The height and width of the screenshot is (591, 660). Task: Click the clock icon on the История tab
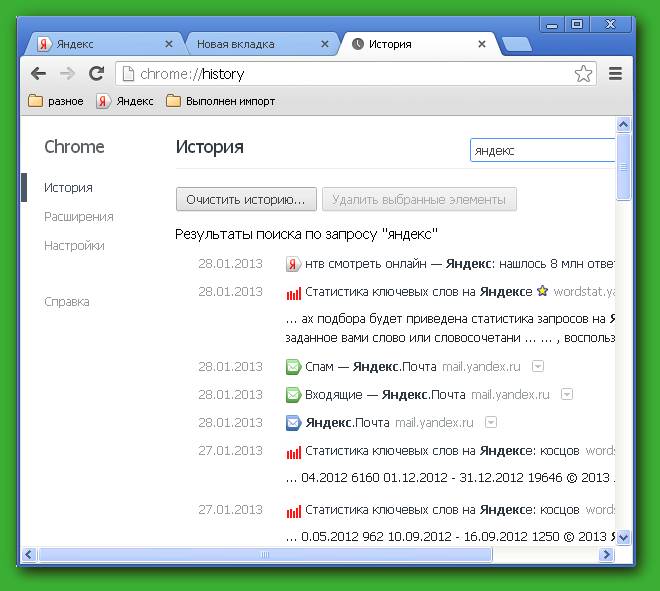(358, 44)
